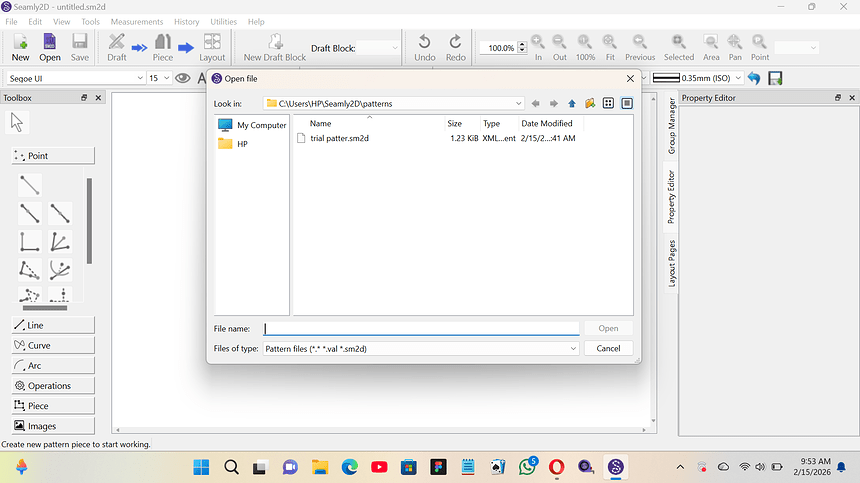Switch to Layout mode icon
The width and height of the screenshot is (860, 483).
212,47
